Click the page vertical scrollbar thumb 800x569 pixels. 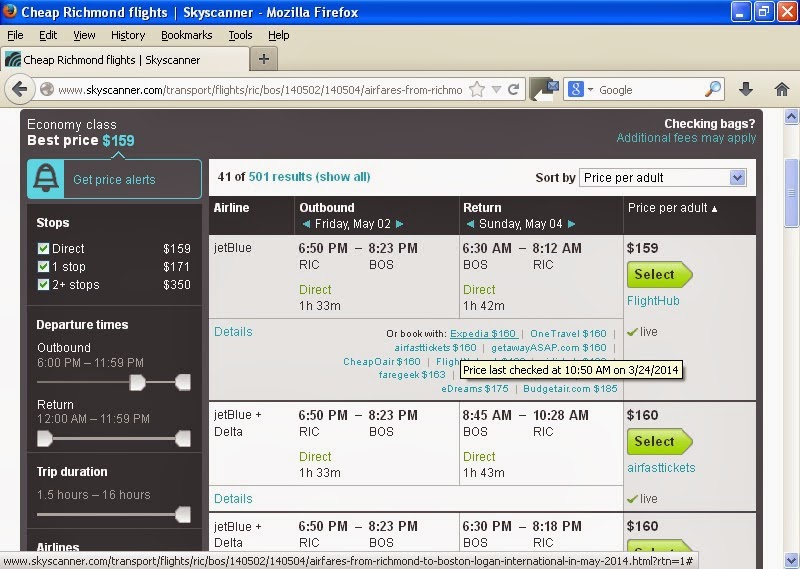pos(791,193)
